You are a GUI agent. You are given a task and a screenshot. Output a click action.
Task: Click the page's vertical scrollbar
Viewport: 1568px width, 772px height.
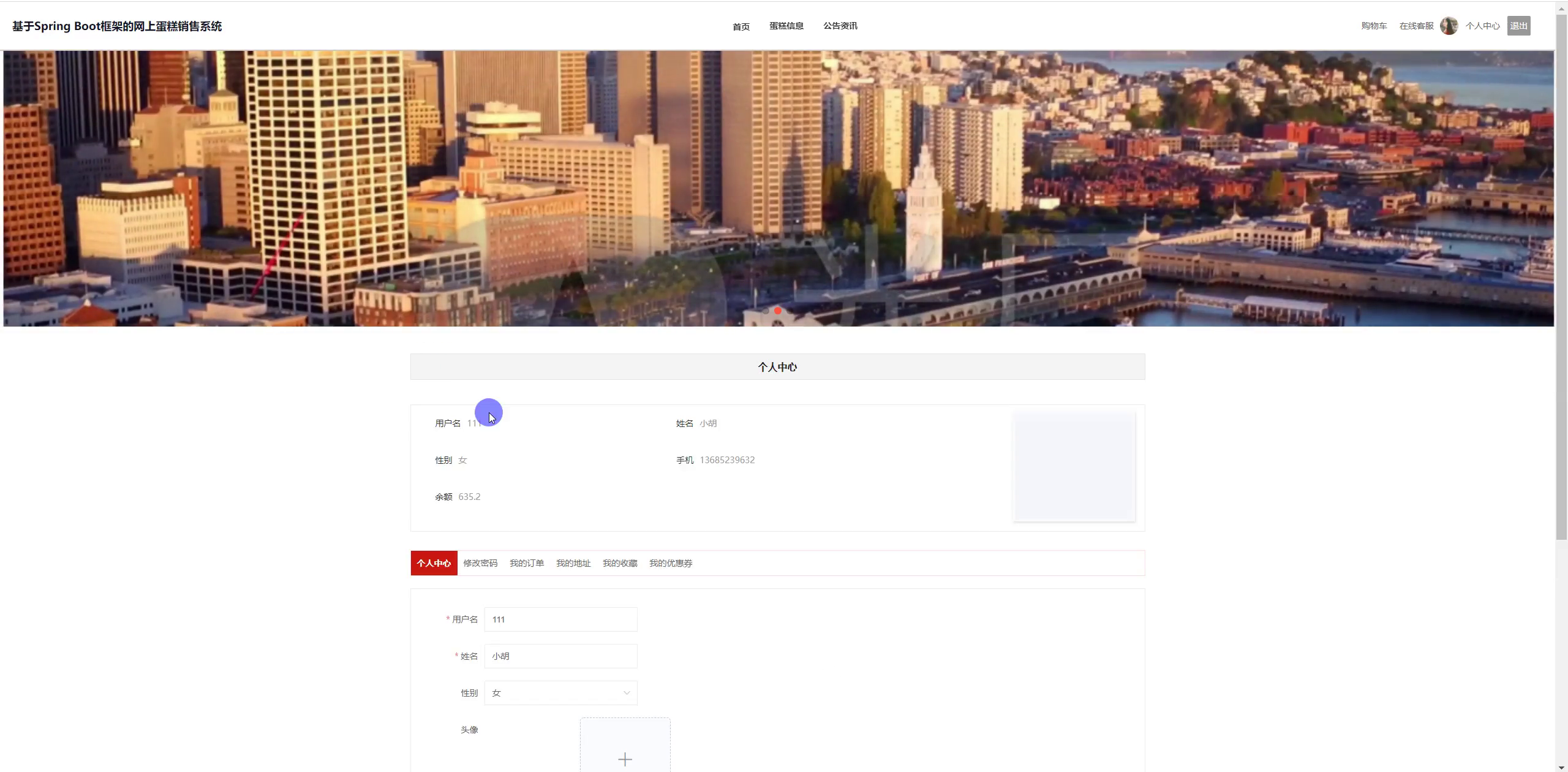pyautogui.click(x=1561, y=276)
